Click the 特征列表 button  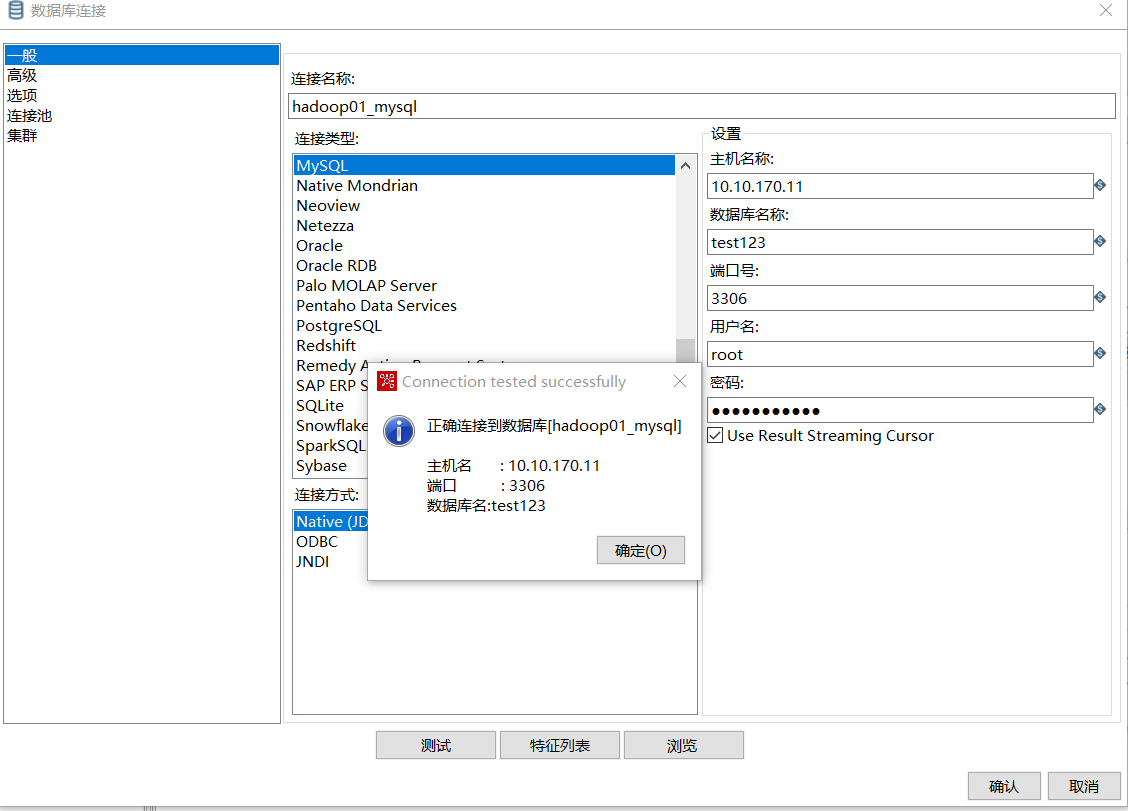click(559, 745)
